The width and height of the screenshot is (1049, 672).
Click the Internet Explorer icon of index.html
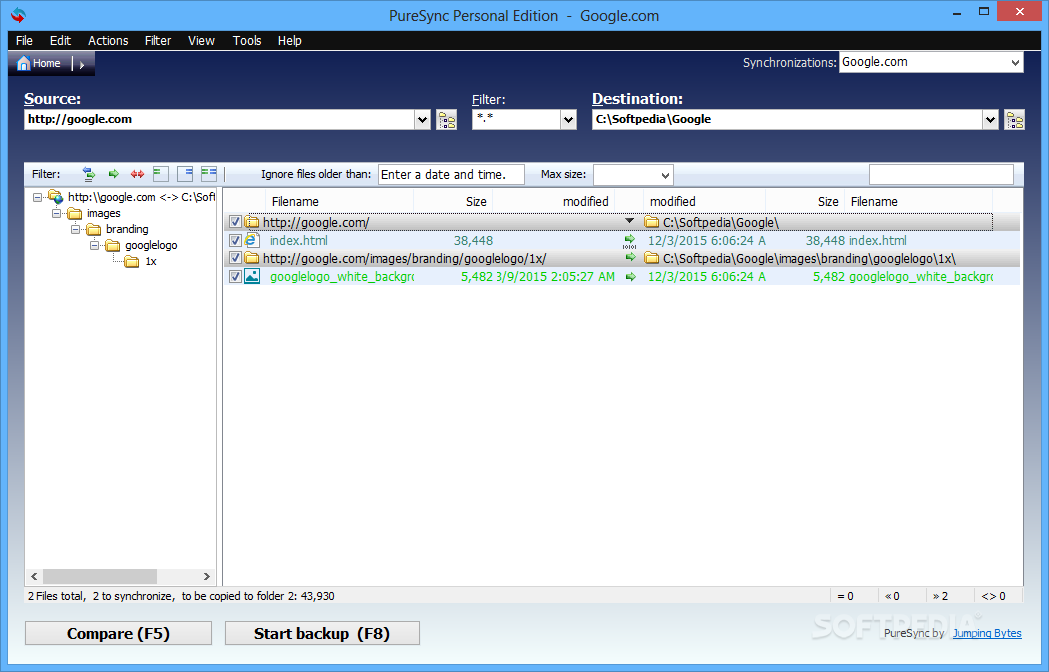point(252,240)
